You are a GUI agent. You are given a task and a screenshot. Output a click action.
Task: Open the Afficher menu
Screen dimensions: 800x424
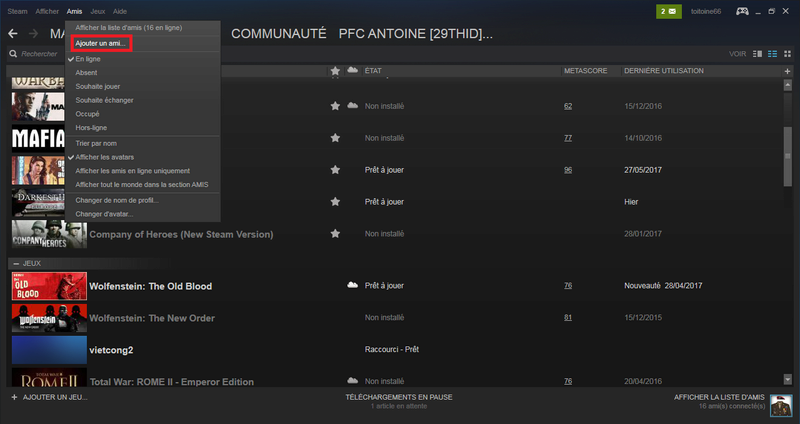pyautogui.click(x=47, y=11)
